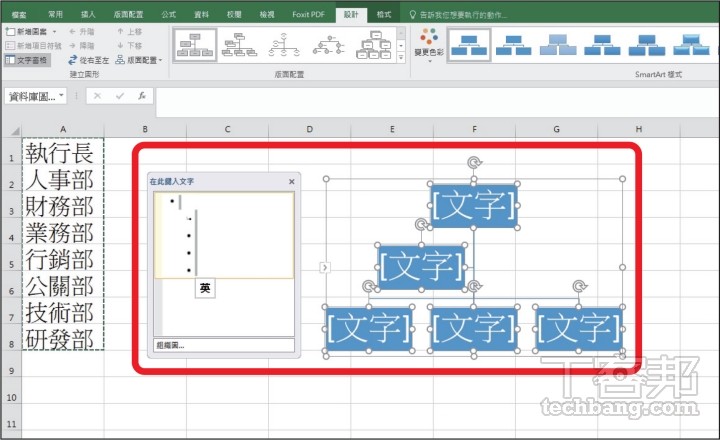Select the name and title organization chart layout
720x440 pixels.
pos(239,45)
